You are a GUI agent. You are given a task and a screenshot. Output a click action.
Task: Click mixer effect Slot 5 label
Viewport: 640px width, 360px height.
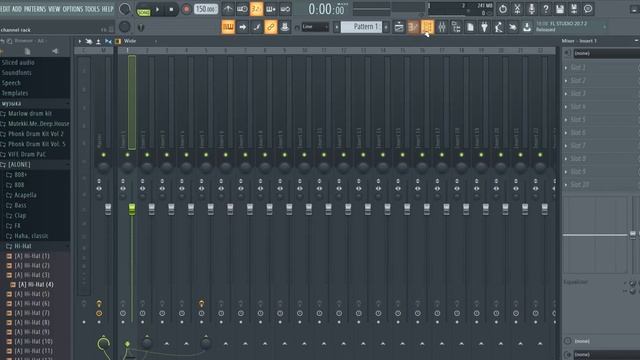tap(578, 120)
